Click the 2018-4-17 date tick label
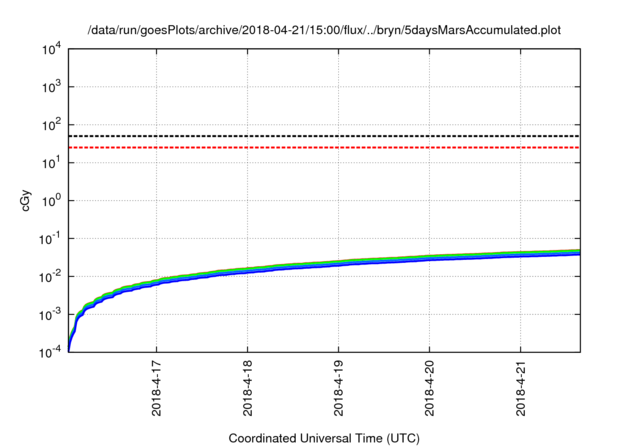This screenshot has height=448, width=640. [157, 390]
